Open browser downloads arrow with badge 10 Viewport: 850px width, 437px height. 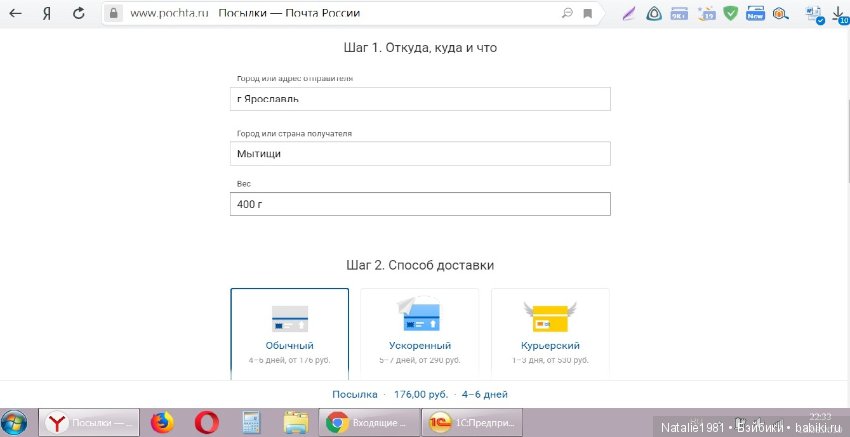840,14
